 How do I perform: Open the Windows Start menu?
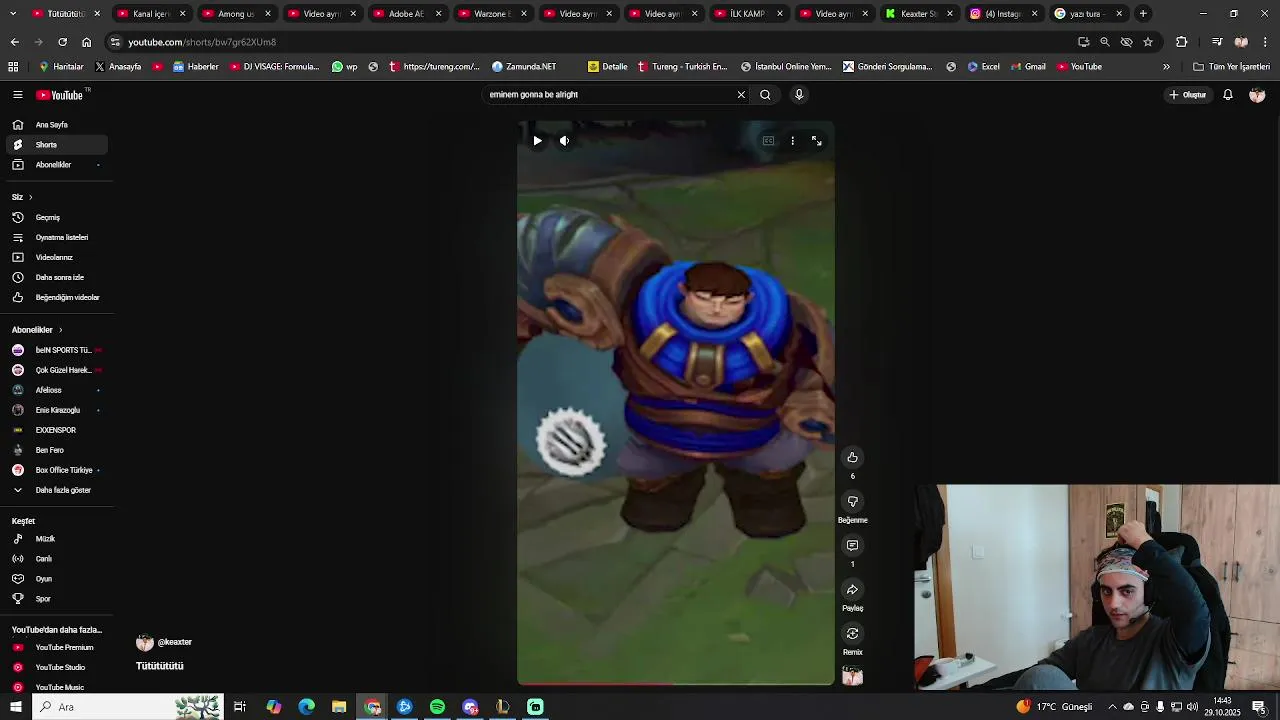coord(15,707)
